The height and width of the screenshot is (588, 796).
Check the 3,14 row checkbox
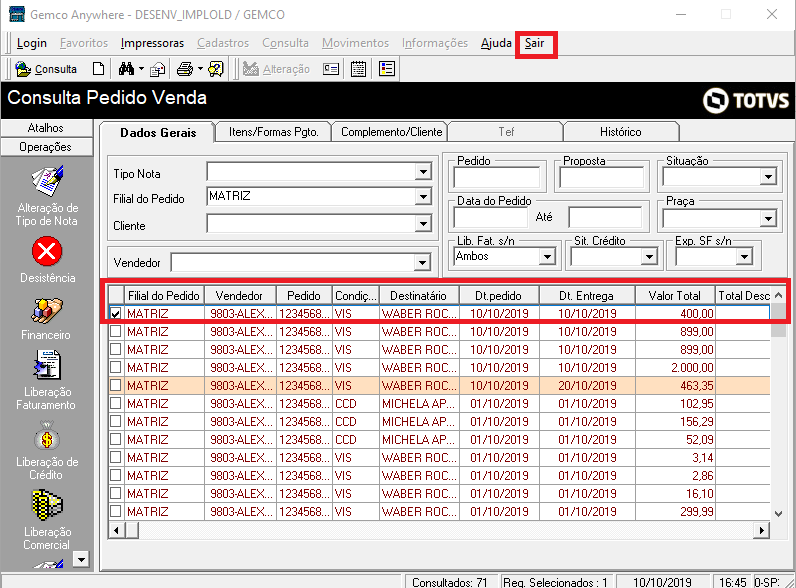click(x=116, y=458)
